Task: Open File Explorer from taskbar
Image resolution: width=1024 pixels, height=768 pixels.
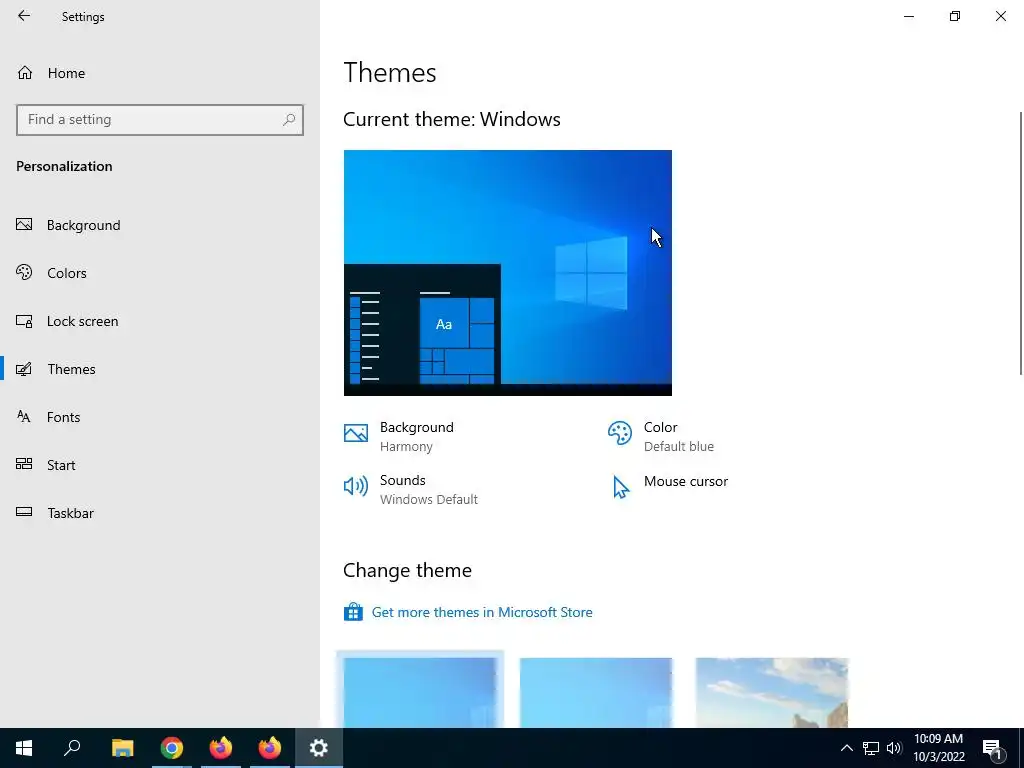Action: [122, 748]
